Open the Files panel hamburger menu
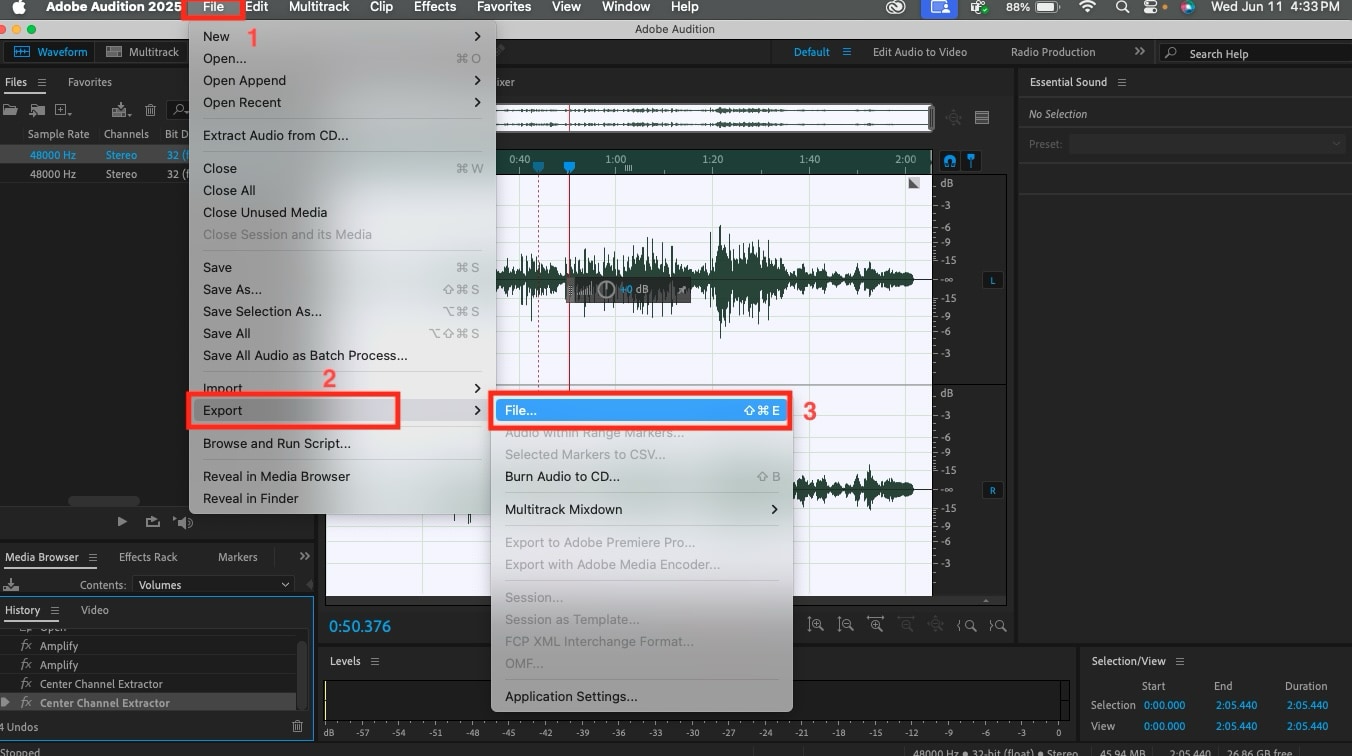Viewport: 1352px width, 756px height. (x=42, y=82)
